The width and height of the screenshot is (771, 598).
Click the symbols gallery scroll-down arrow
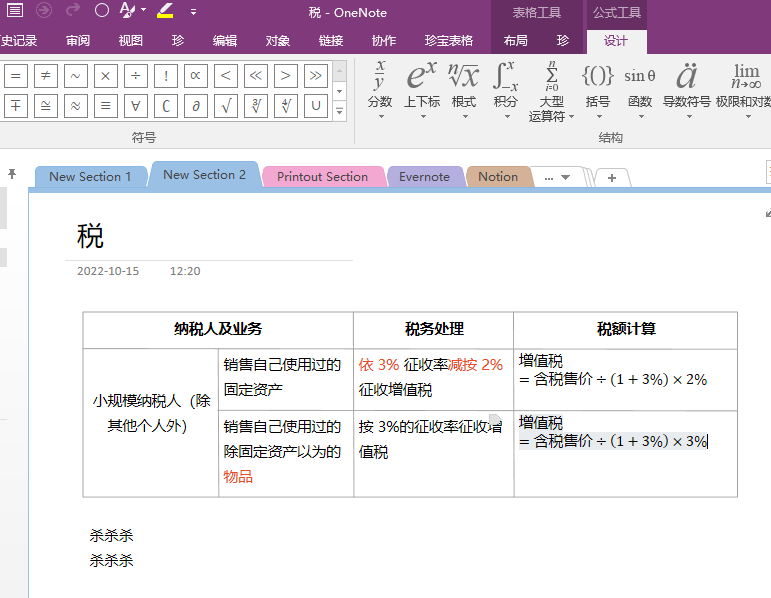click(x=339, y=91)
